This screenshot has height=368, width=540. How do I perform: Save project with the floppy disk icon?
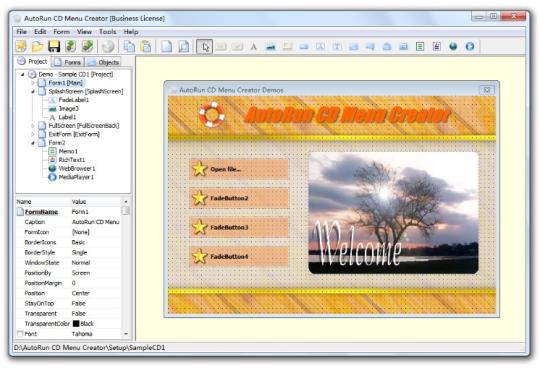(x=54, y=46)
